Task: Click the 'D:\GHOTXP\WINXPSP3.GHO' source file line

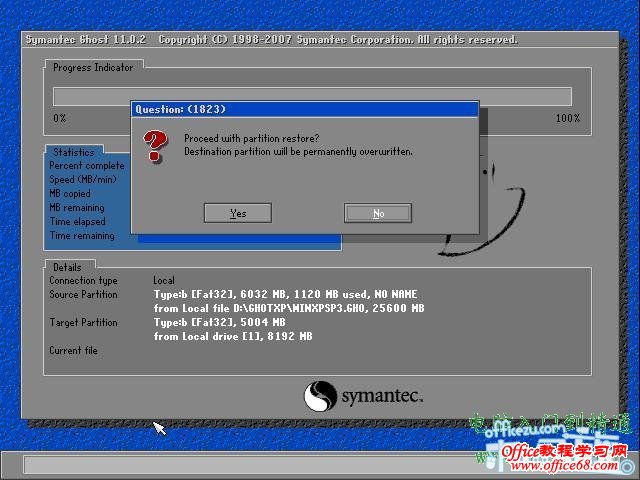Action: coord(289,308)
